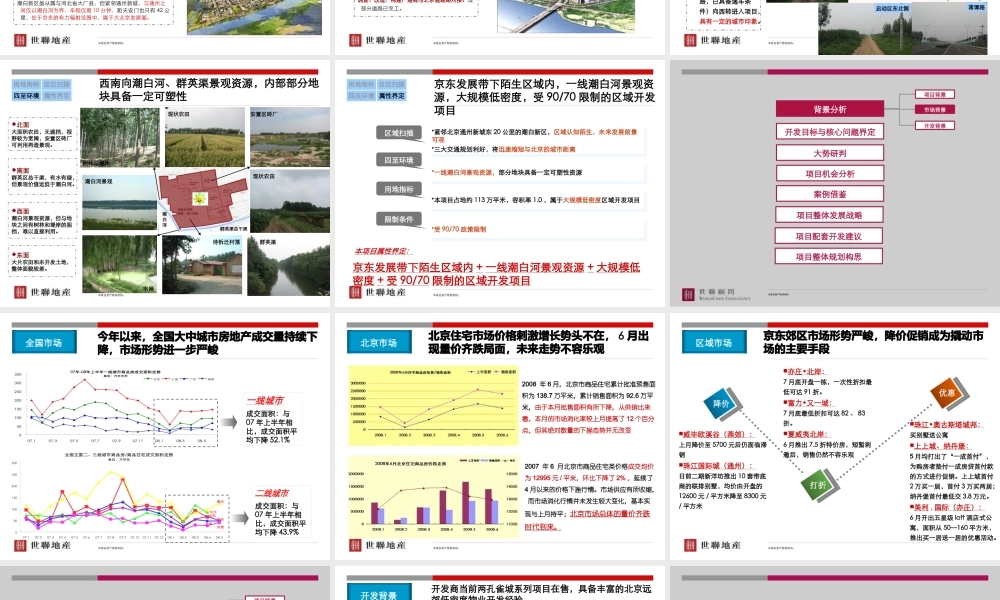Viewport: 1000px width, 600px height.
Task: Click the 世联地产 logo on the 全国市场 slide
Action: click(x=42, y=545)
